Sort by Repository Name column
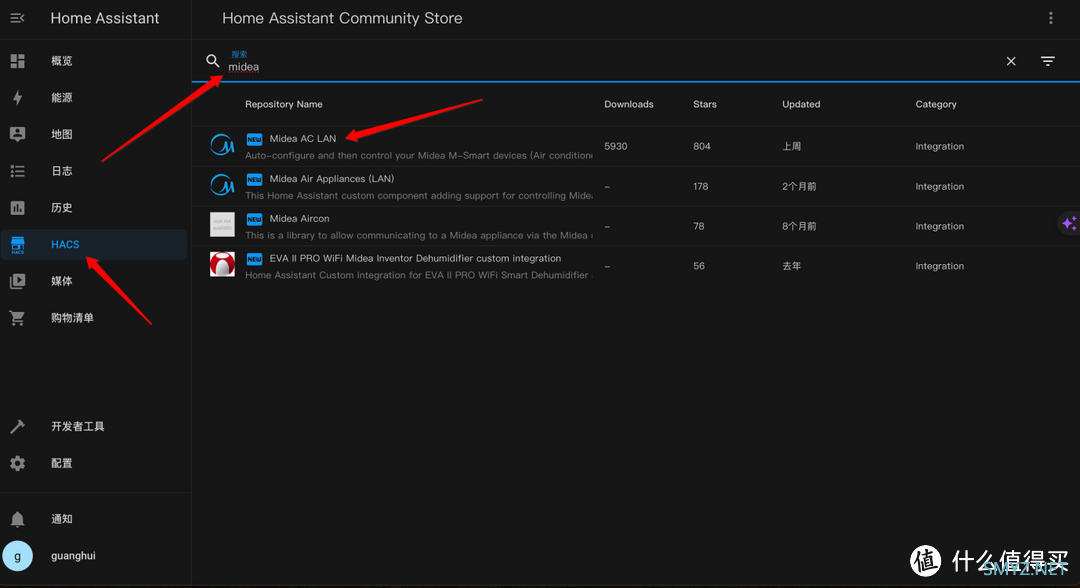Viewport: 1080px width, 588px height. point(284,104)
